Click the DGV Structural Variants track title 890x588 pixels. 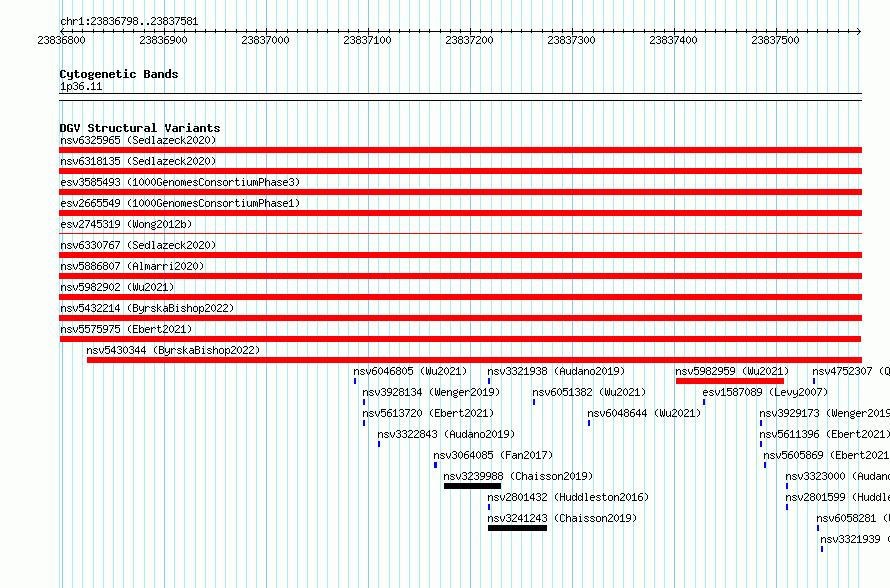pyautogui.click(x=140, y=128)
